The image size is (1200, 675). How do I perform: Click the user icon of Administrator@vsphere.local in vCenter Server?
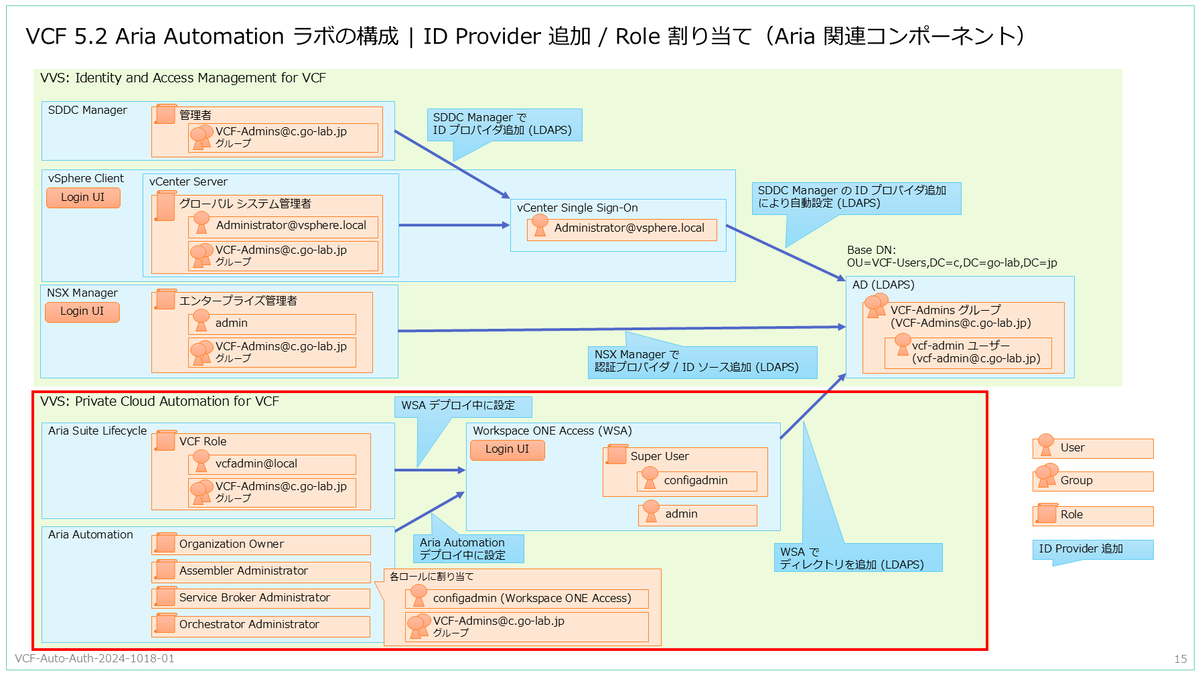point(201,225)
